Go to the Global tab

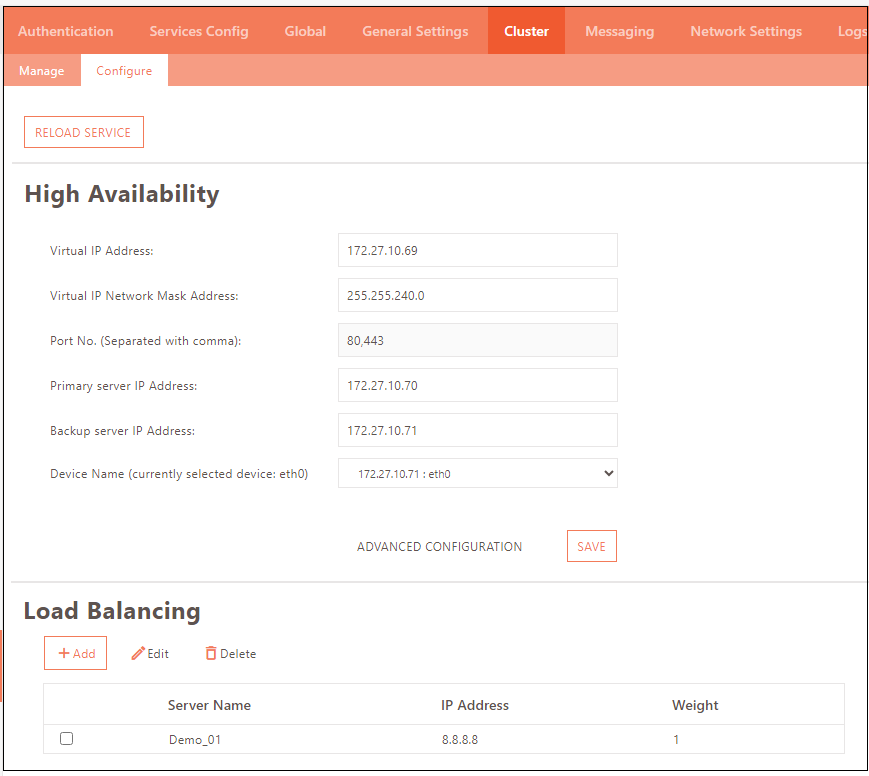(x=305, y=31)
